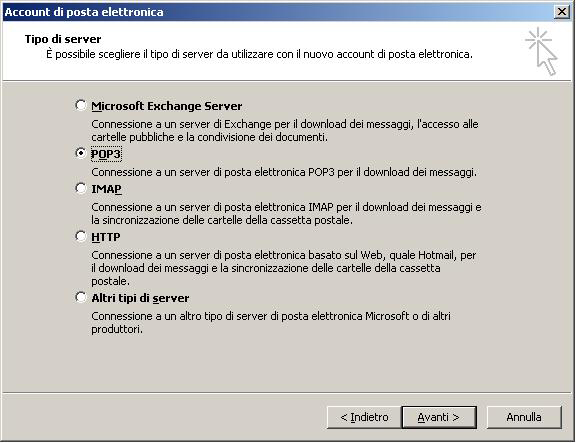Select the POP3 radio button
The image size is (577, 443).
click(81, 153)
